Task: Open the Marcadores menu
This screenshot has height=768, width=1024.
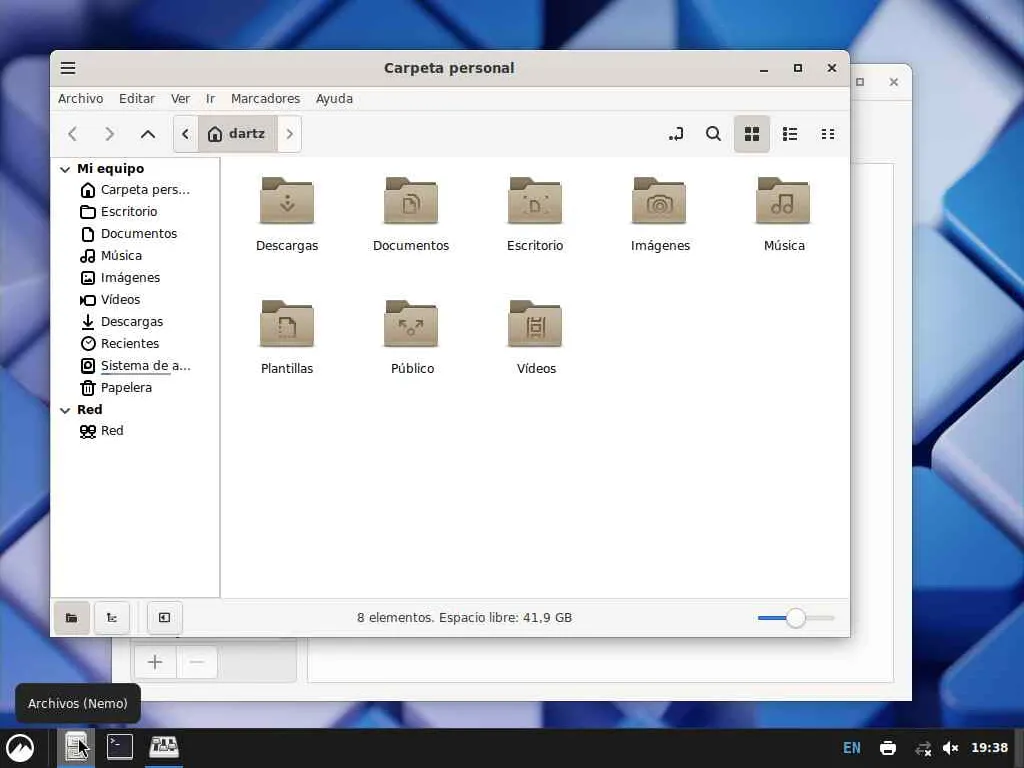Action: [x=265, y=99]
